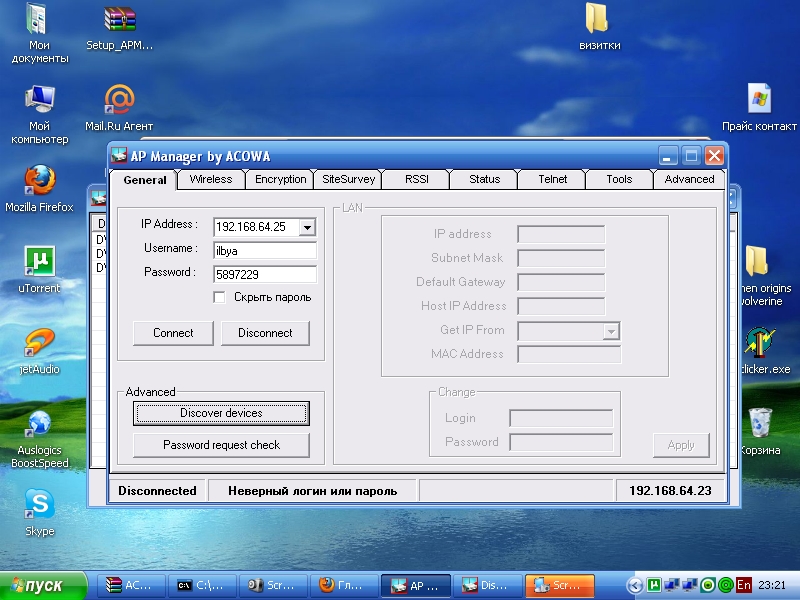Open the Корзина recycle bin
This screenshot has height=600, width=800.
click(760, 424)
